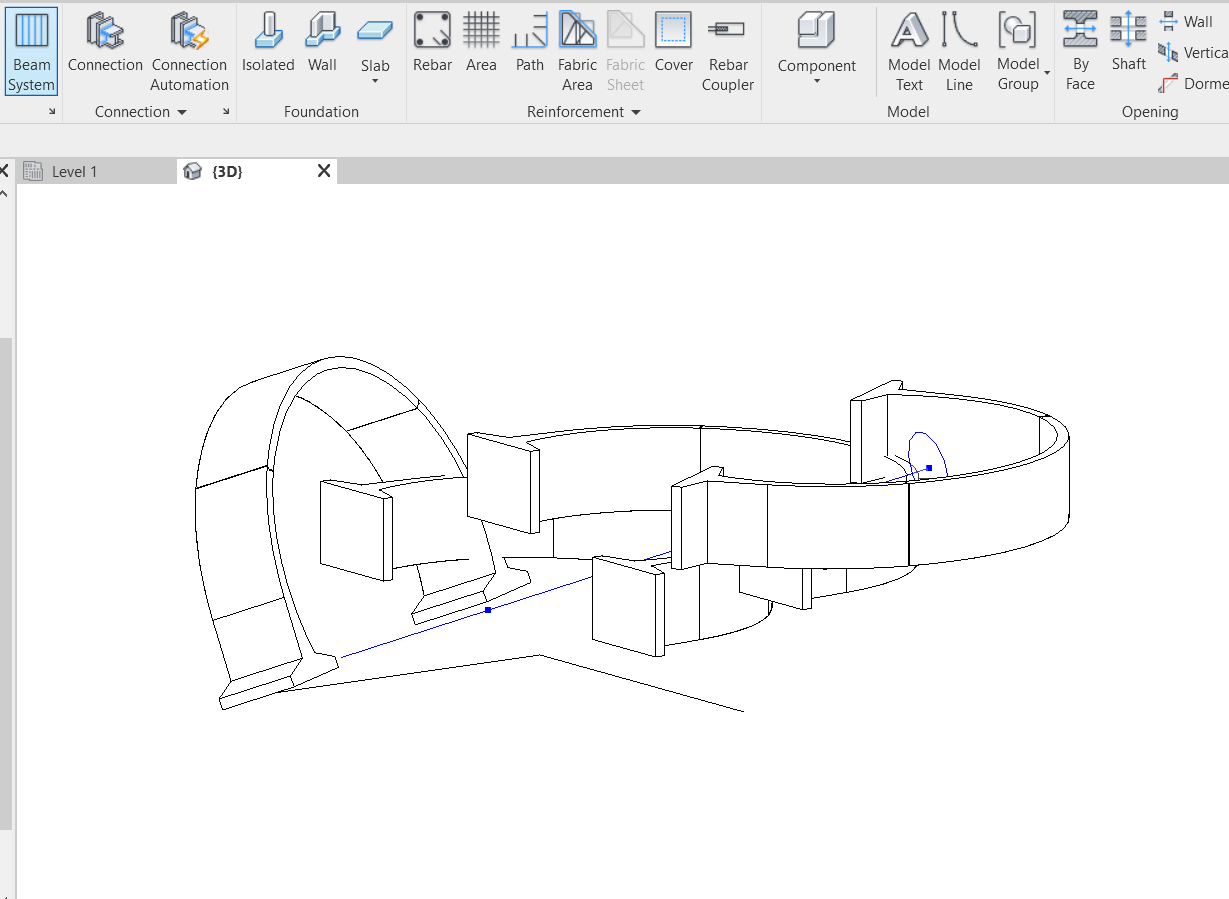This screenshot has width=1229, height=899.
Task: Activate the Rebar tool
Action: (x=432, y=43)
